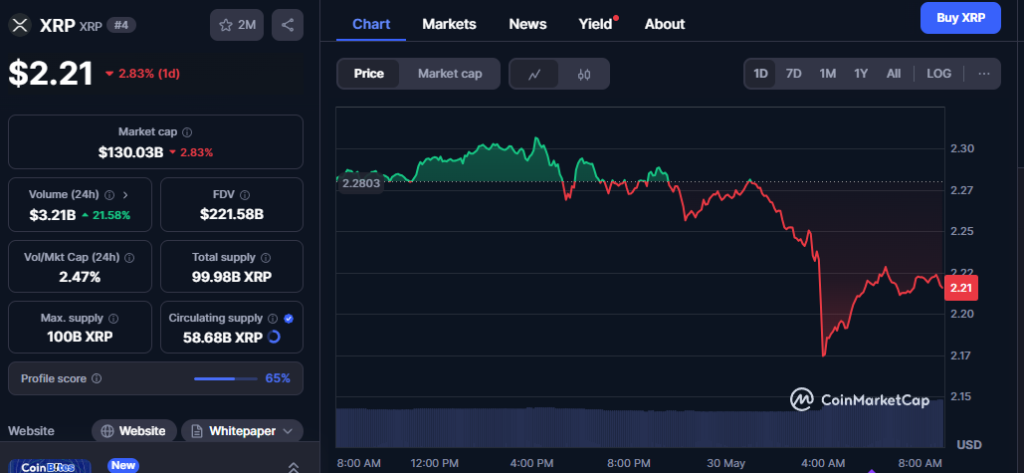
Task: Click the 65% profile score value
Action: (278, 378)
